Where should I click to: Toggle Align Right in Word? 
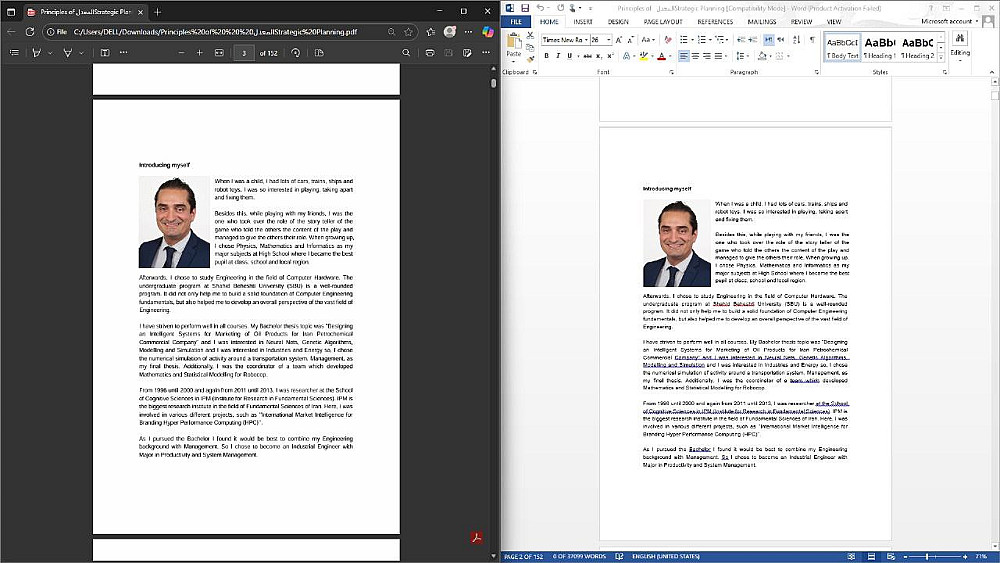707,56
